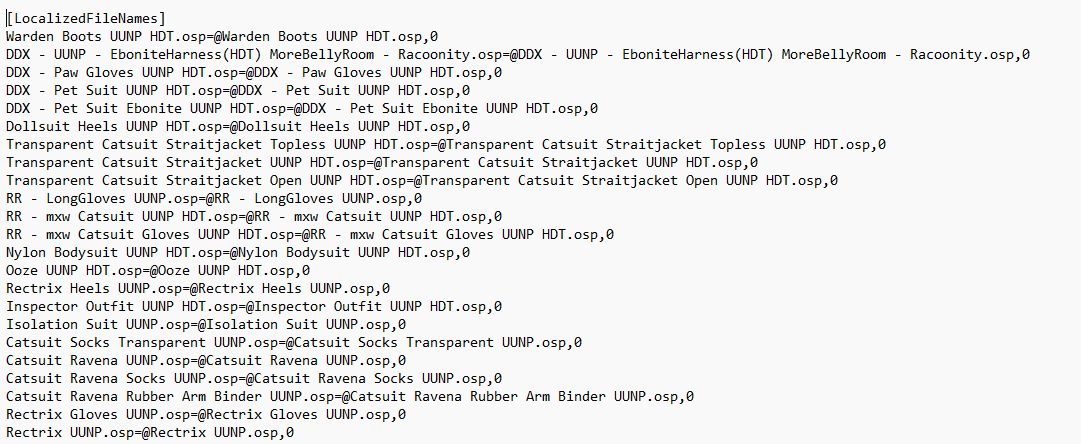Viewport: 1081px width, 444px height.
Task: Click the Isolation Suit UUNP line
Action: [206, 324]
